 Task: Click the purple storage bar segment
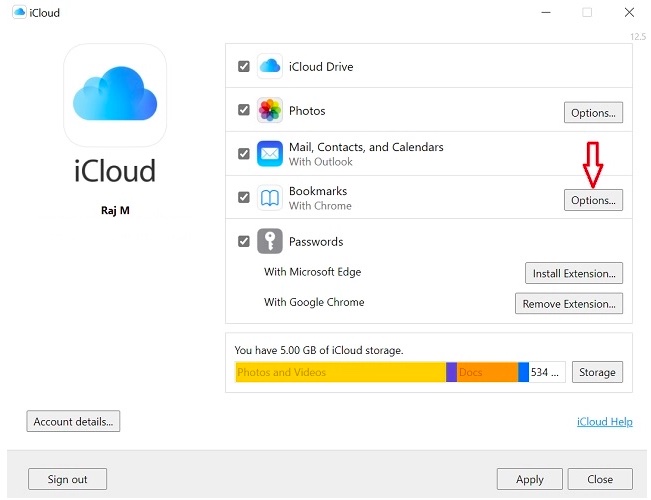pyautogui.click(x=452, y=372)
